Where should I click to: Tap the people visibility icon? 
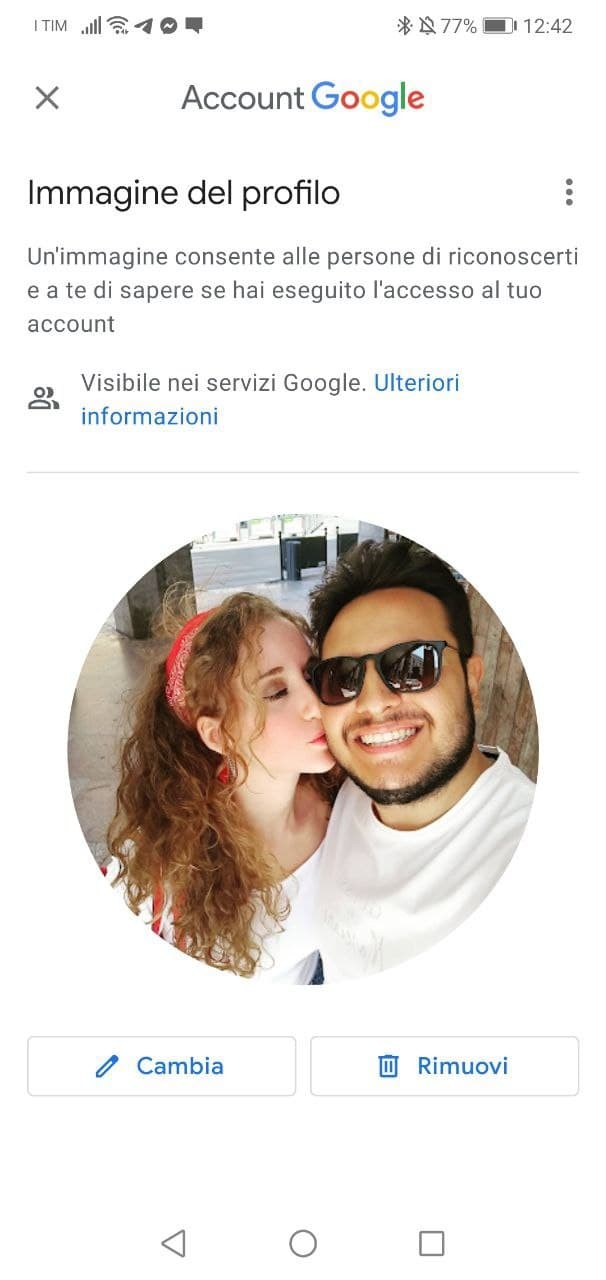point(43,399)
